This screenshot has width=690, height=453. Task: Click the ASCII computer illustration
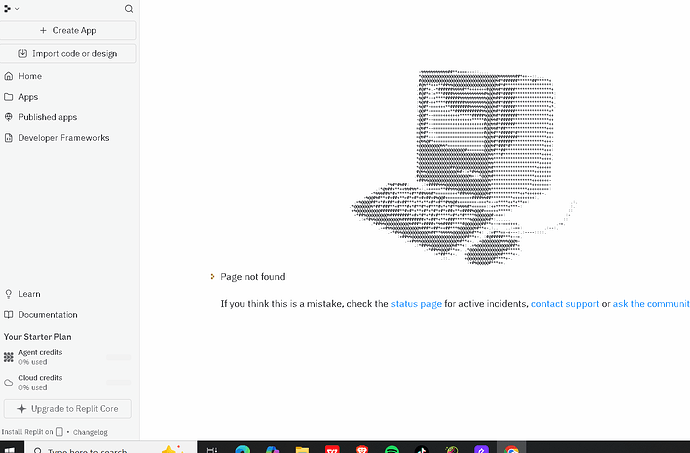point(463,167)
